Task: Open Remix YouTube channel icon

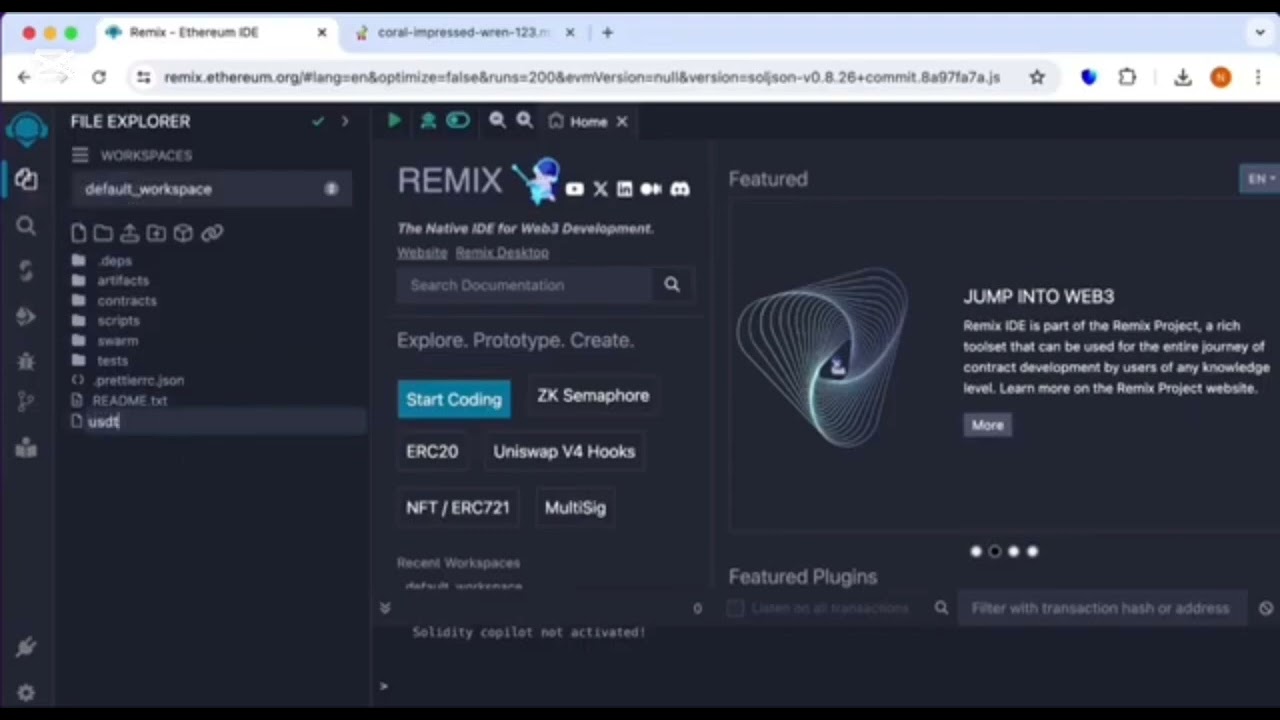Action: point(574,189)
